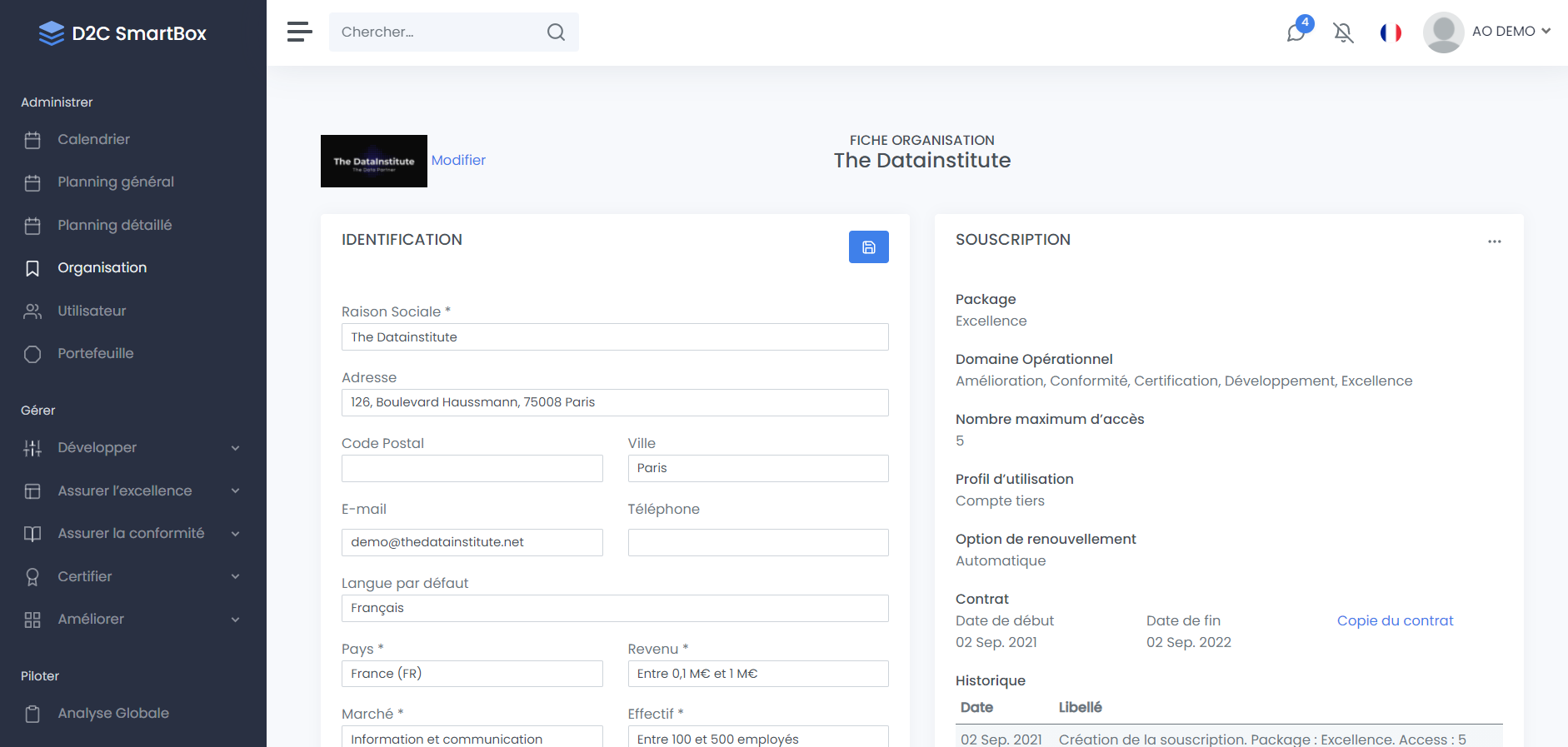Open the Copie du contrat link

(x=1395, y=620)
